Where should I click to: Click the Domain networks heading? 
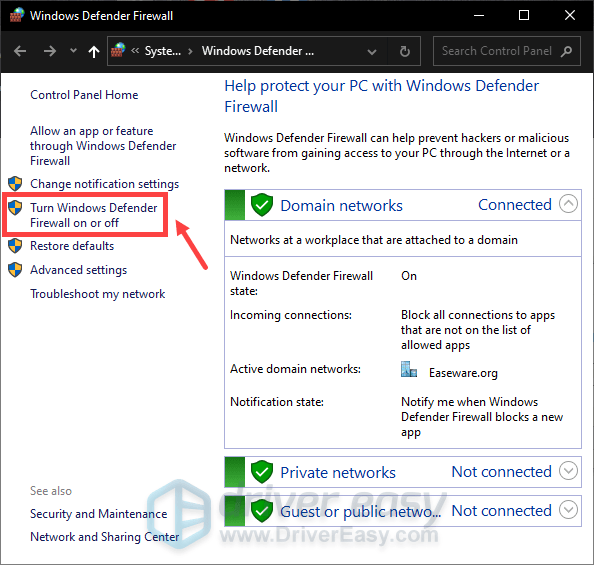coord(341,205)
